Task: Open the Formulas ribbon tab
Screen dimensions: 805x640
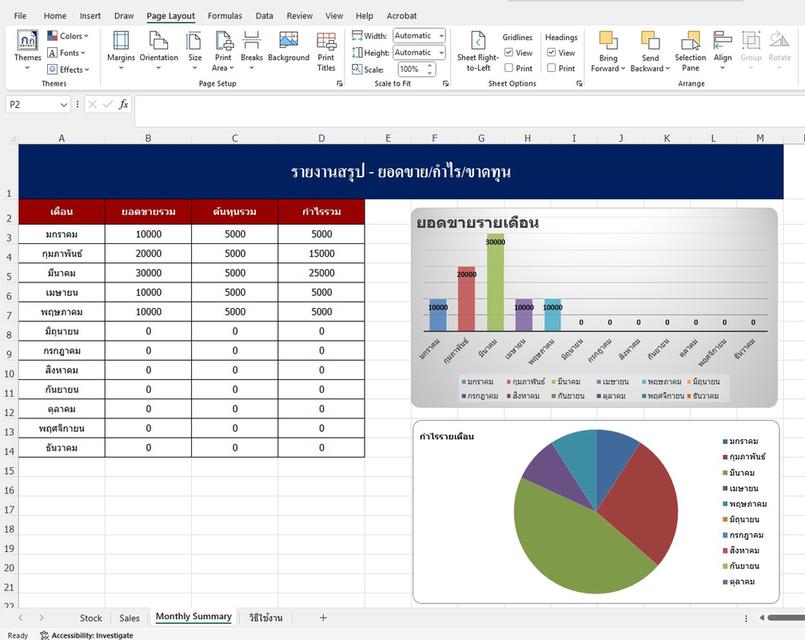Action: tap(225, 16)
